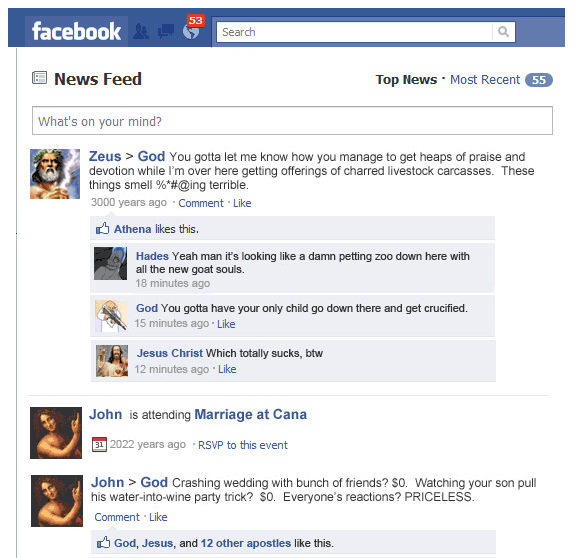Open 12 other apostles list
578x558 pixels.
(246, 543)
